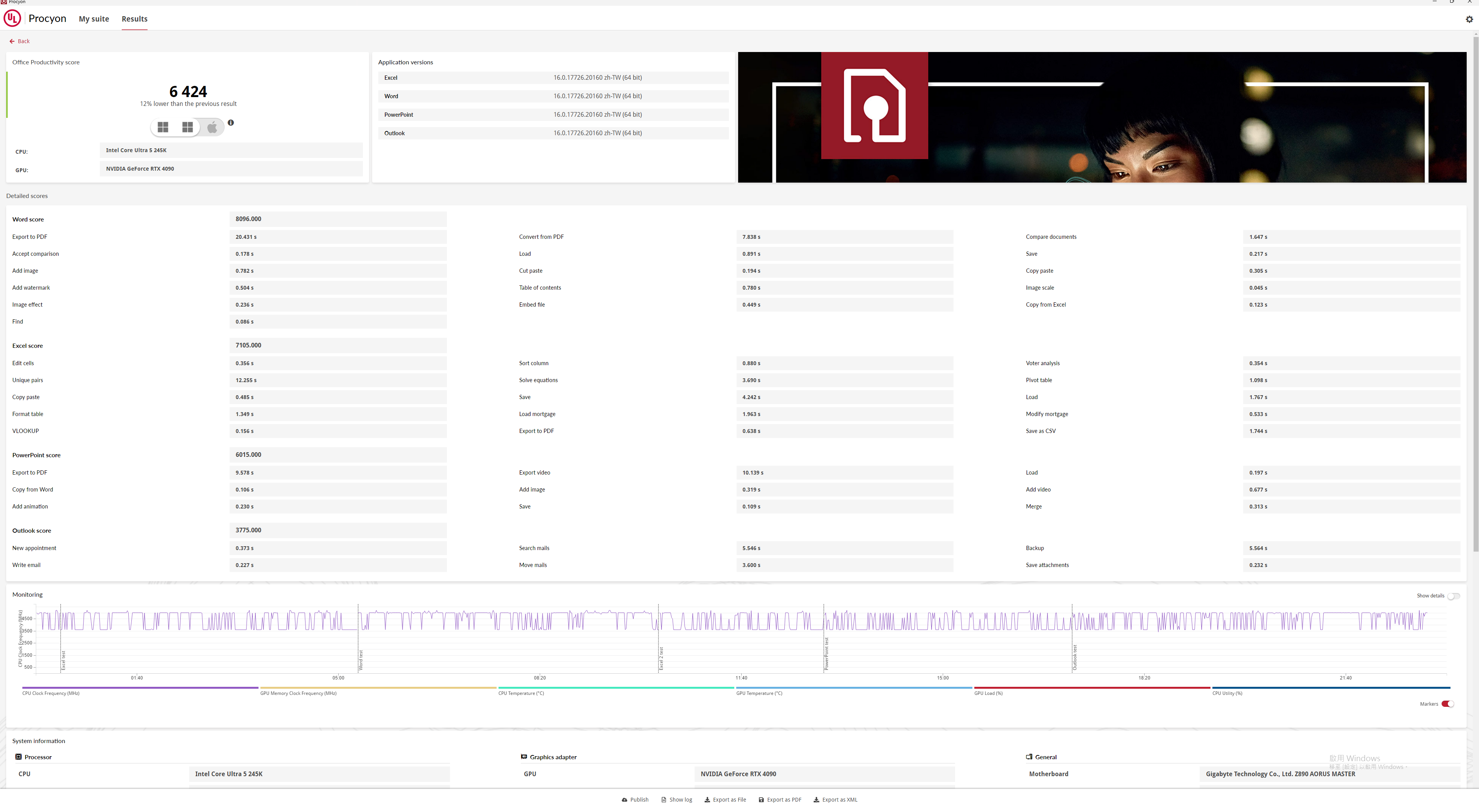Click the Export as PDF save icon
This screenshot has width=1479, height=812.
coord(761,800)
